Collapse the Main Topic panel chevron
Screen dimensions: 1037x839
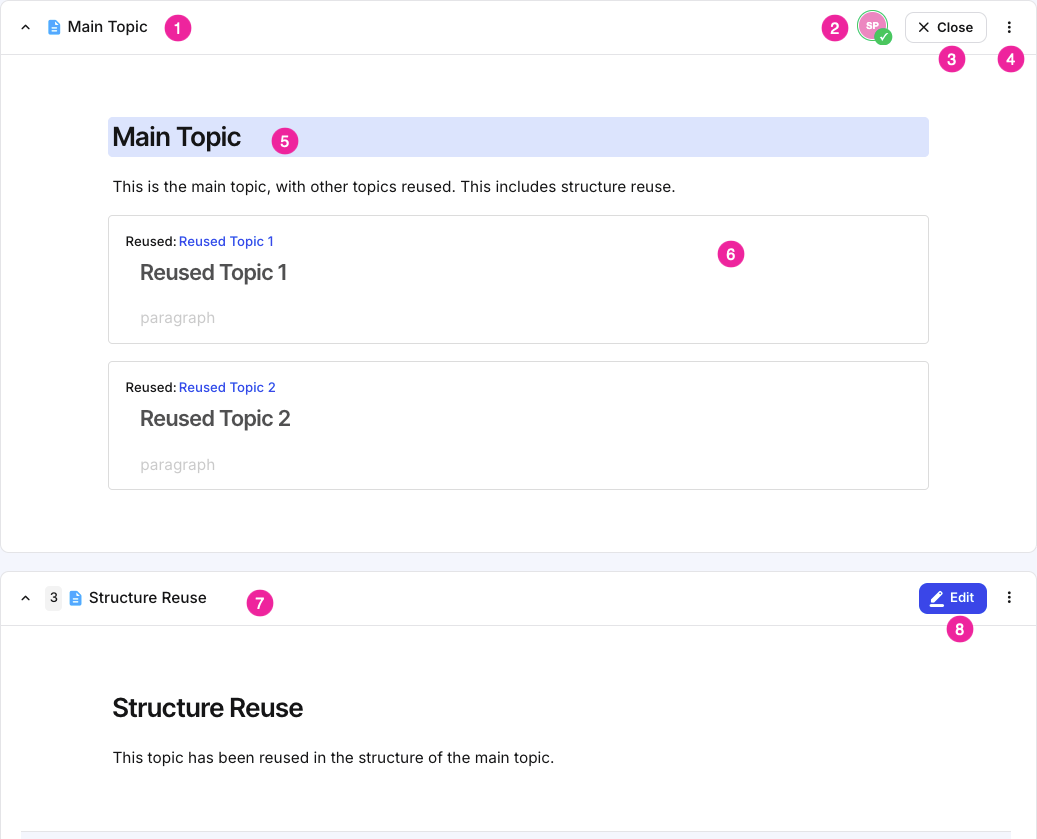click(26, 28)
